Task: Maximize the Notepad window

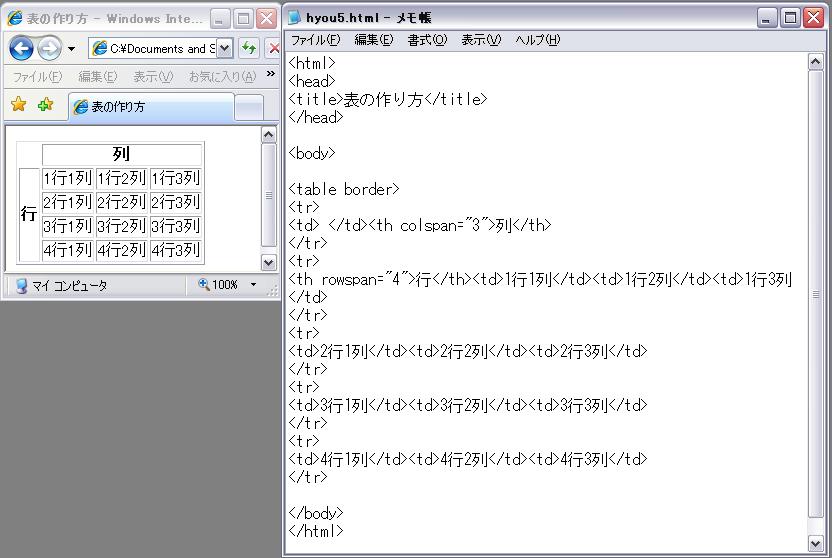Action: pos(790,18)
